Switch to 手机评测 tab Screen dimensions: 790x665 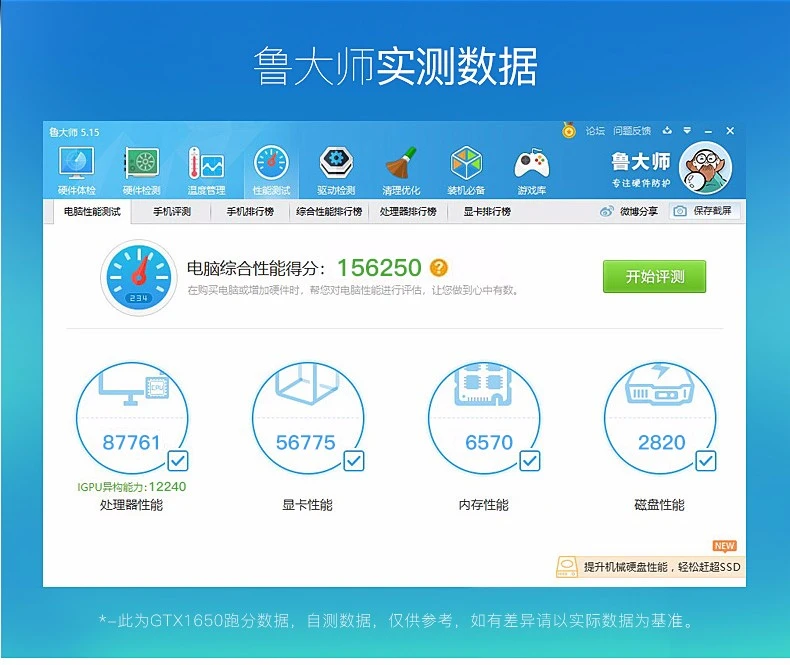point(172,212)
